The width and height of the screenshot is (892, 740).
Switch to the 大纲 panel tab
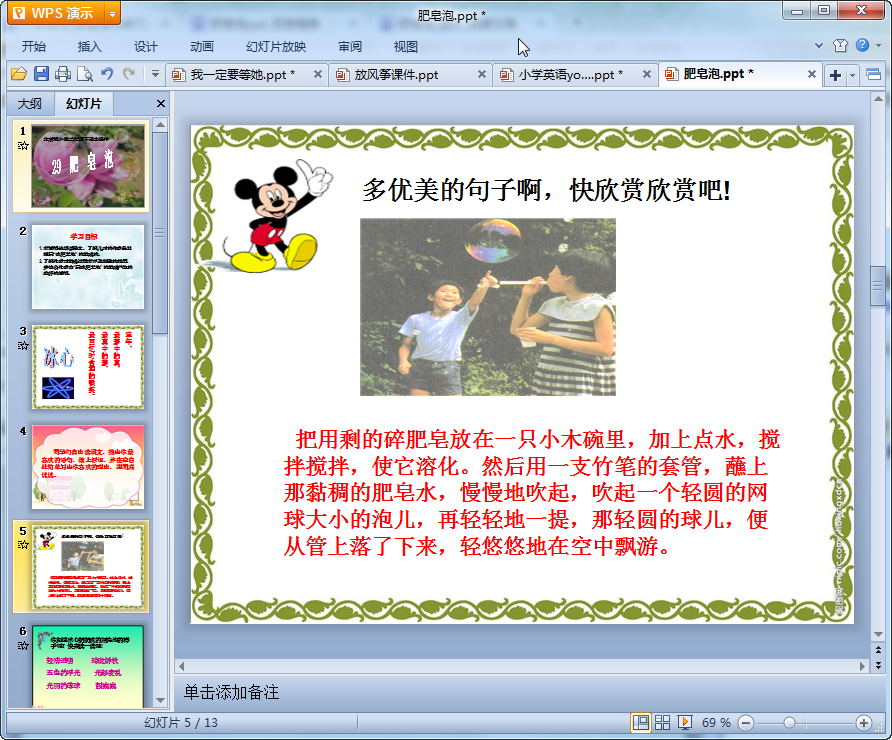pos(30,104)
